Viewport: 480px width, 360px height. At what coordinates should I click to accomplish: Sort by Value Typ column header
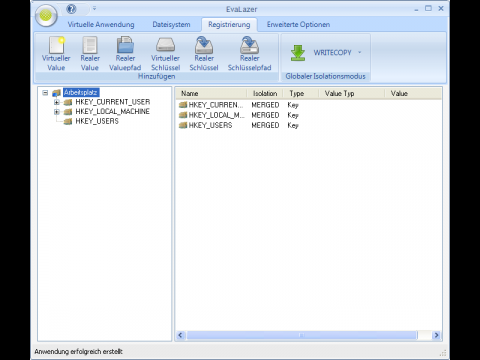pos(351,94)
